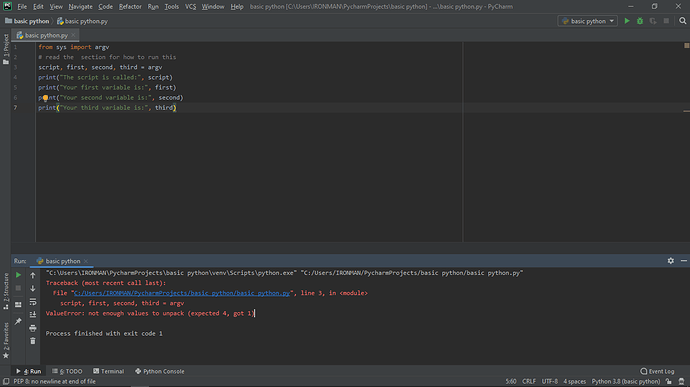The height and width of the screenshot is (387, 690).
Task: Click 'basic python.py' file breadcrumb
Action: (82, 21)
